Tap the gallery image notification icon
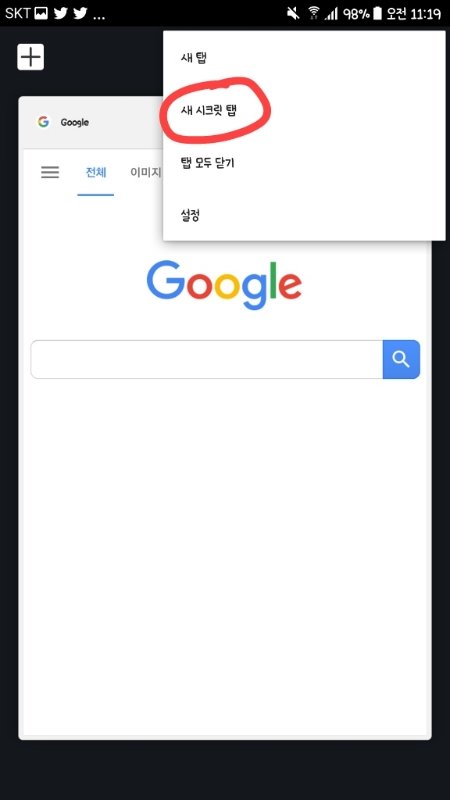This screenshot has width=450, height=800. pos(41,13)
